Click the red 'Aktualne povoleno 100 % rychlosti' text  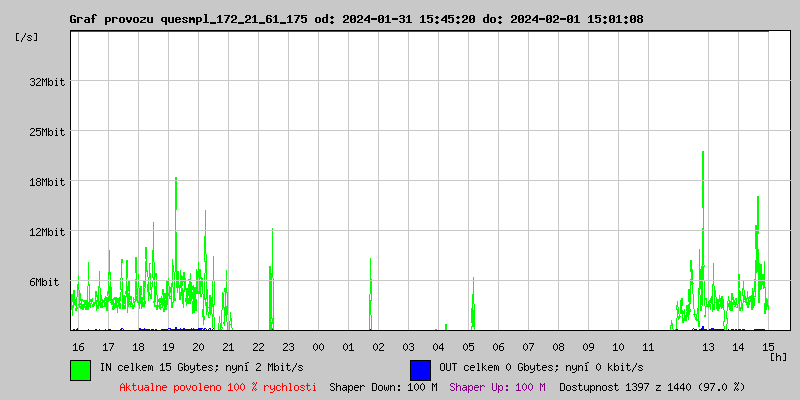click(218, 386)
